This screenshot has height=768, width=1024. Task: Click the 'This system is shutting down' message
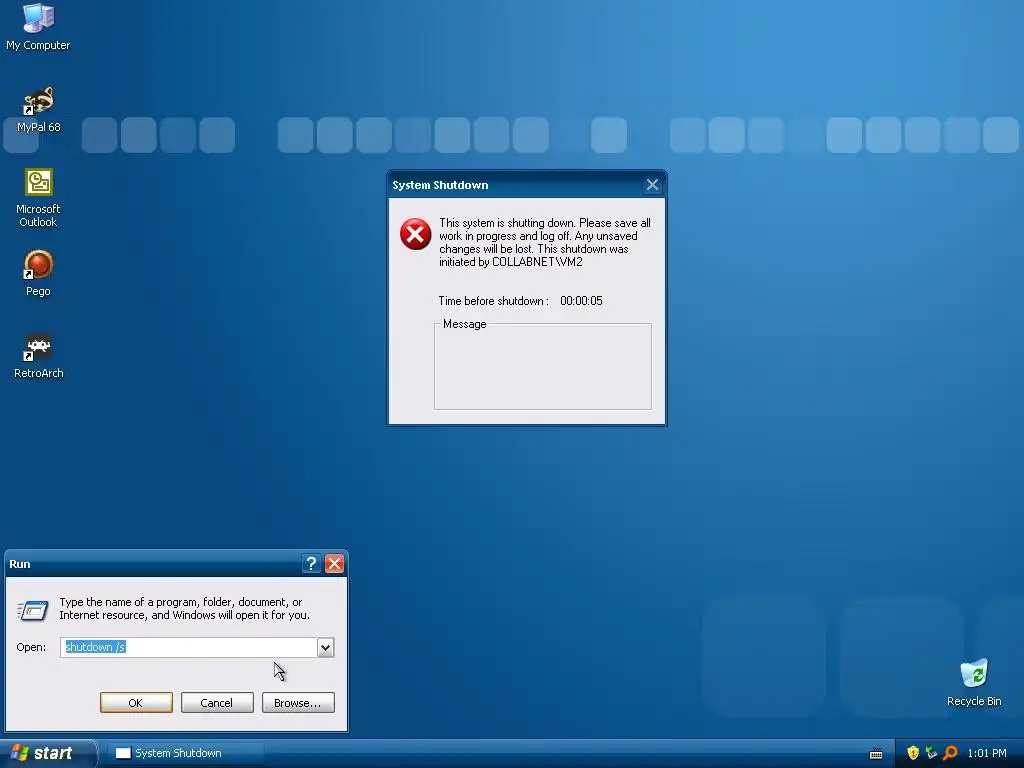545,242
